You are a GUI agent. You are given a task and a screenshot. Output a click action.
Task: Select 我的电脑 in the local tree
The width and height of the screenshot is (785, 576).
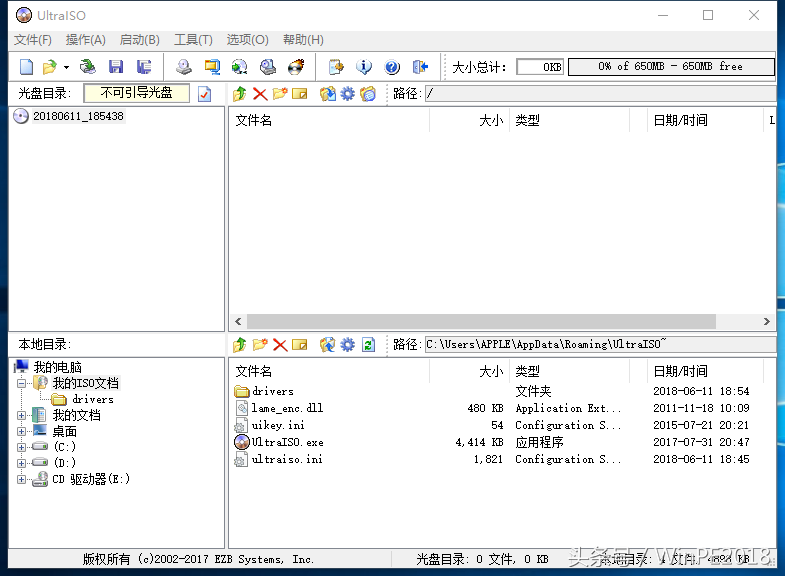[58, 367]
